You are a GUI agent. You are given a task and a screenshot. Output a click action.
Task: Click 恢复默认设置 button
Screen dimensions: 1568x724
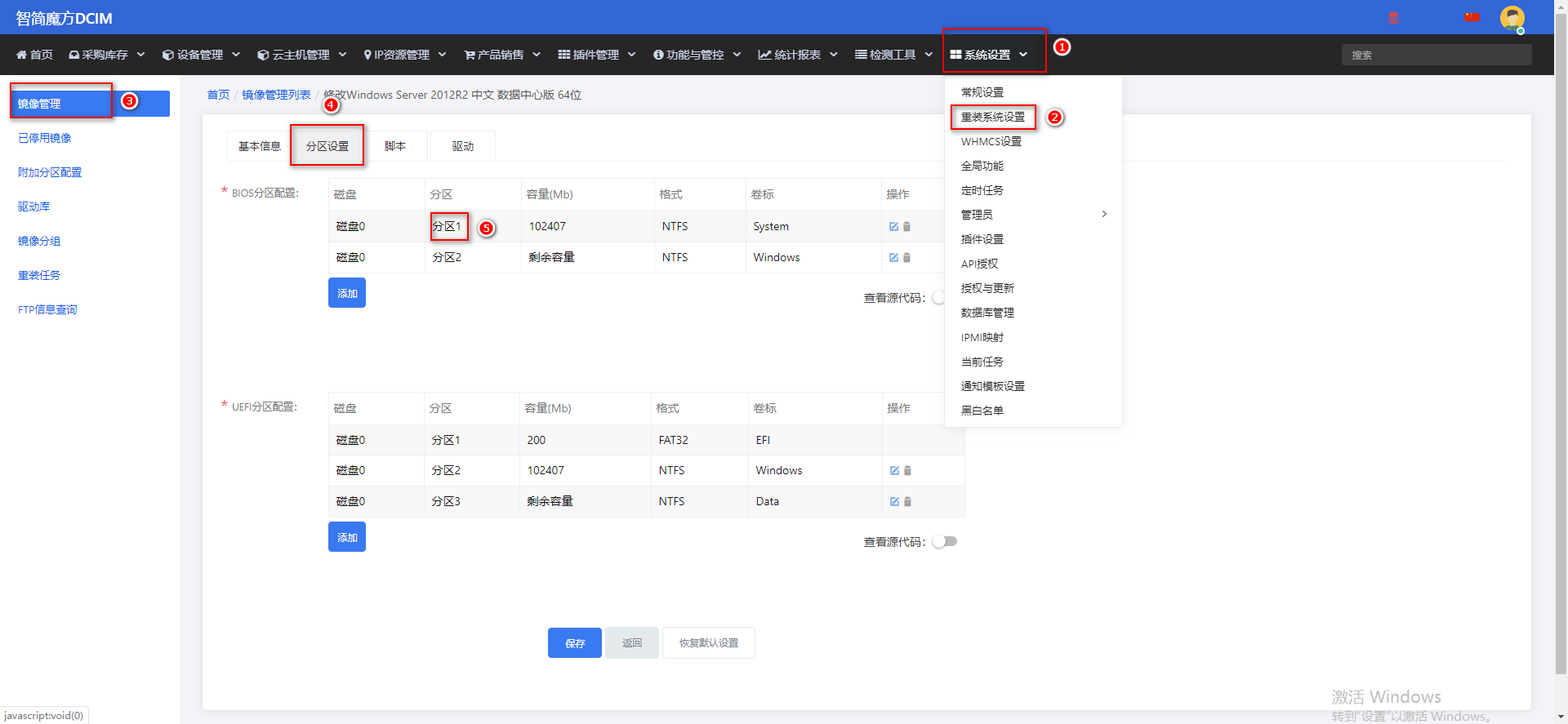(x=709, y=643)
